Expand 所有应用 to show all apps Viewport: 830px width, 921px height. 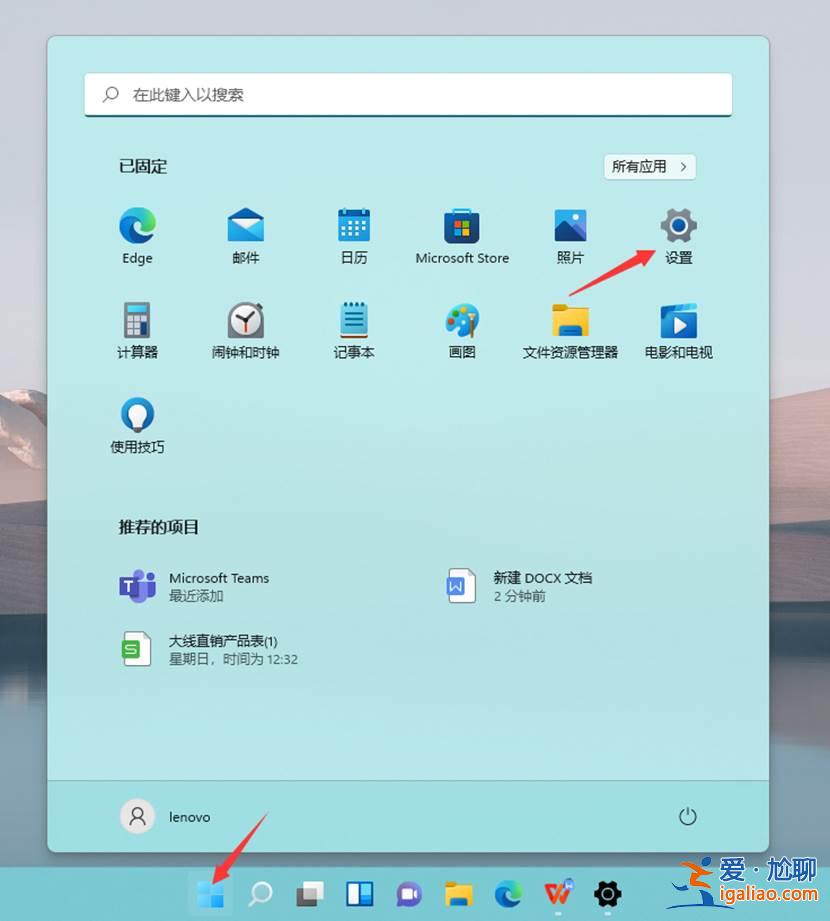pyautogui.click(x=648, y=166)
